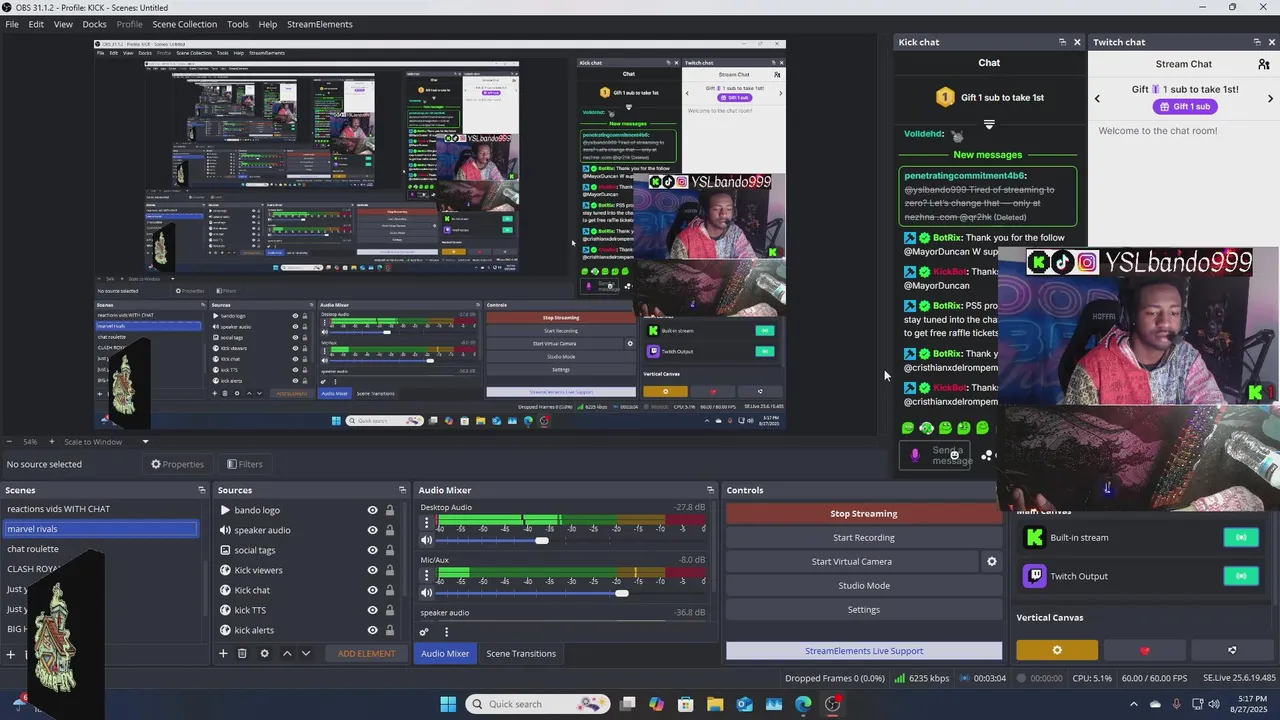1280x720 pixels.
Task: Click Start Virtual Camera button
Action: [852, 561]
